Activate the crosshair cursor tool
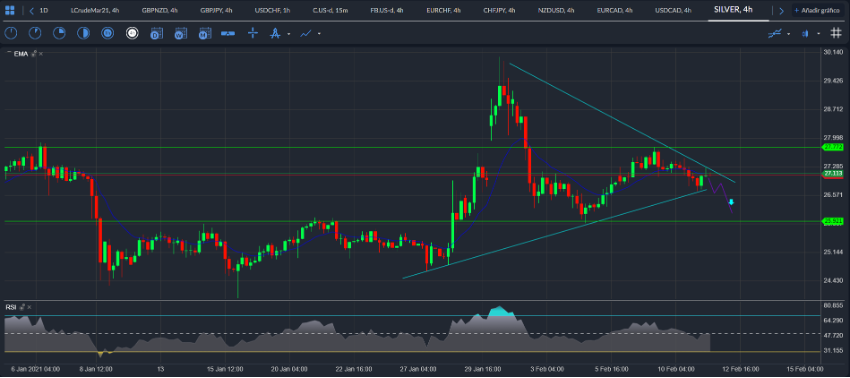The height and width of the screenshot is (378, 850). coord(253,34)
